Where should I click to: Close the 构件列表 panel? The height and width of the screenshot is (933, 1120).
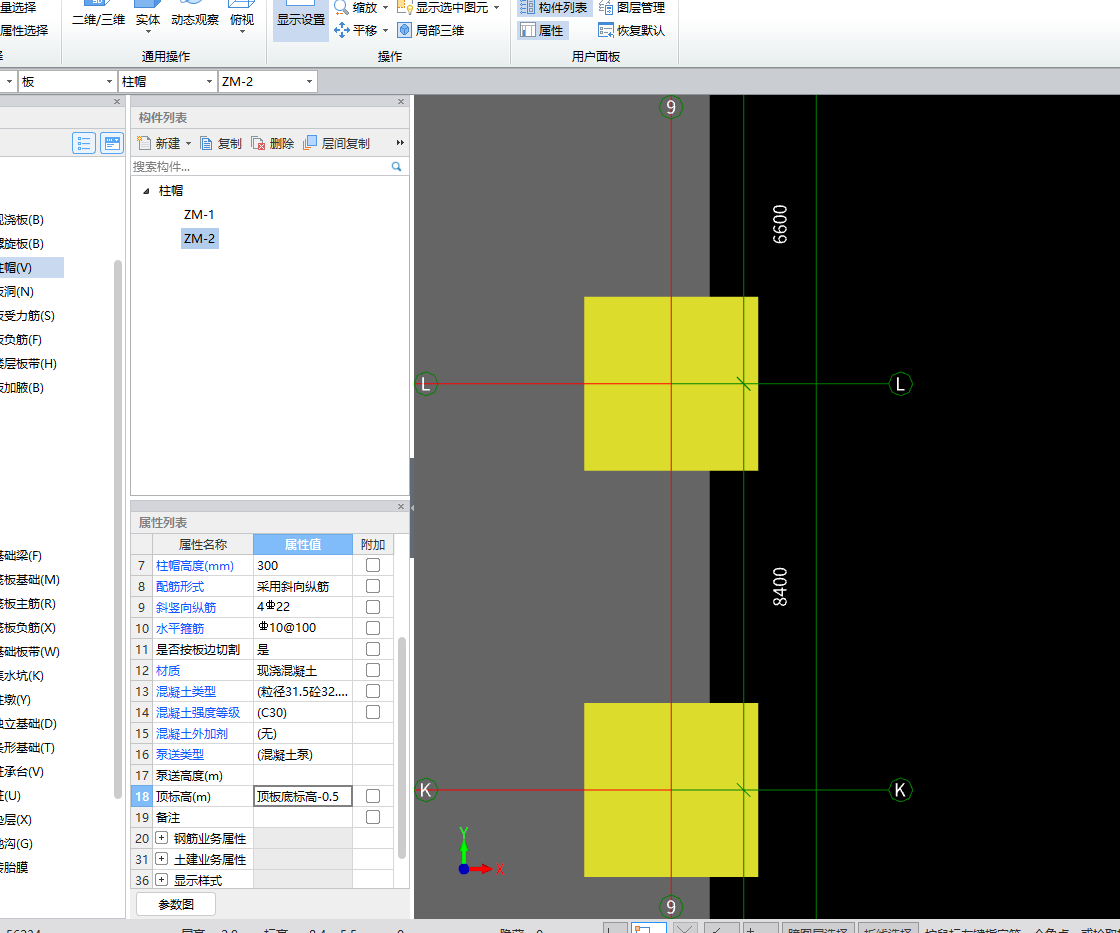coord(401,101)
